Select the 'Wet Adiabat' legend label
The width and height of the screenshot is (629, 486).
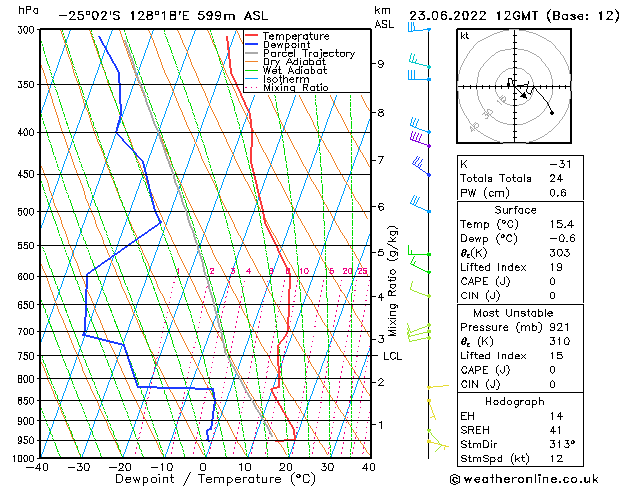point(295,71)
